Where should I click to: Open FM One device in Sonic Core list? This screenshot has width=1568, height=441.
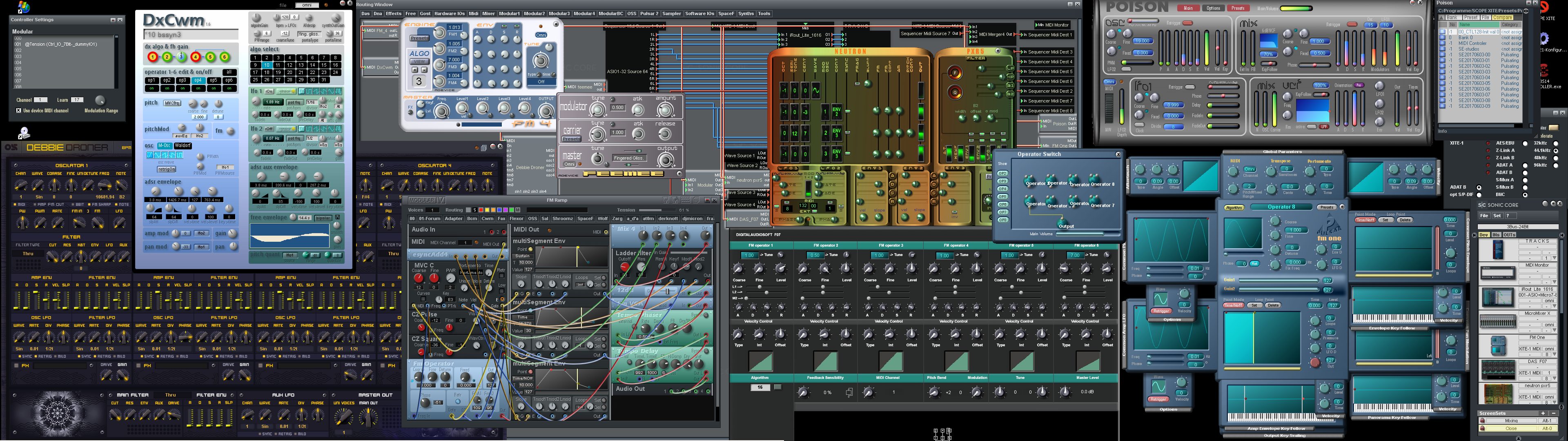pyautogui.click(x=1498, y=345)
